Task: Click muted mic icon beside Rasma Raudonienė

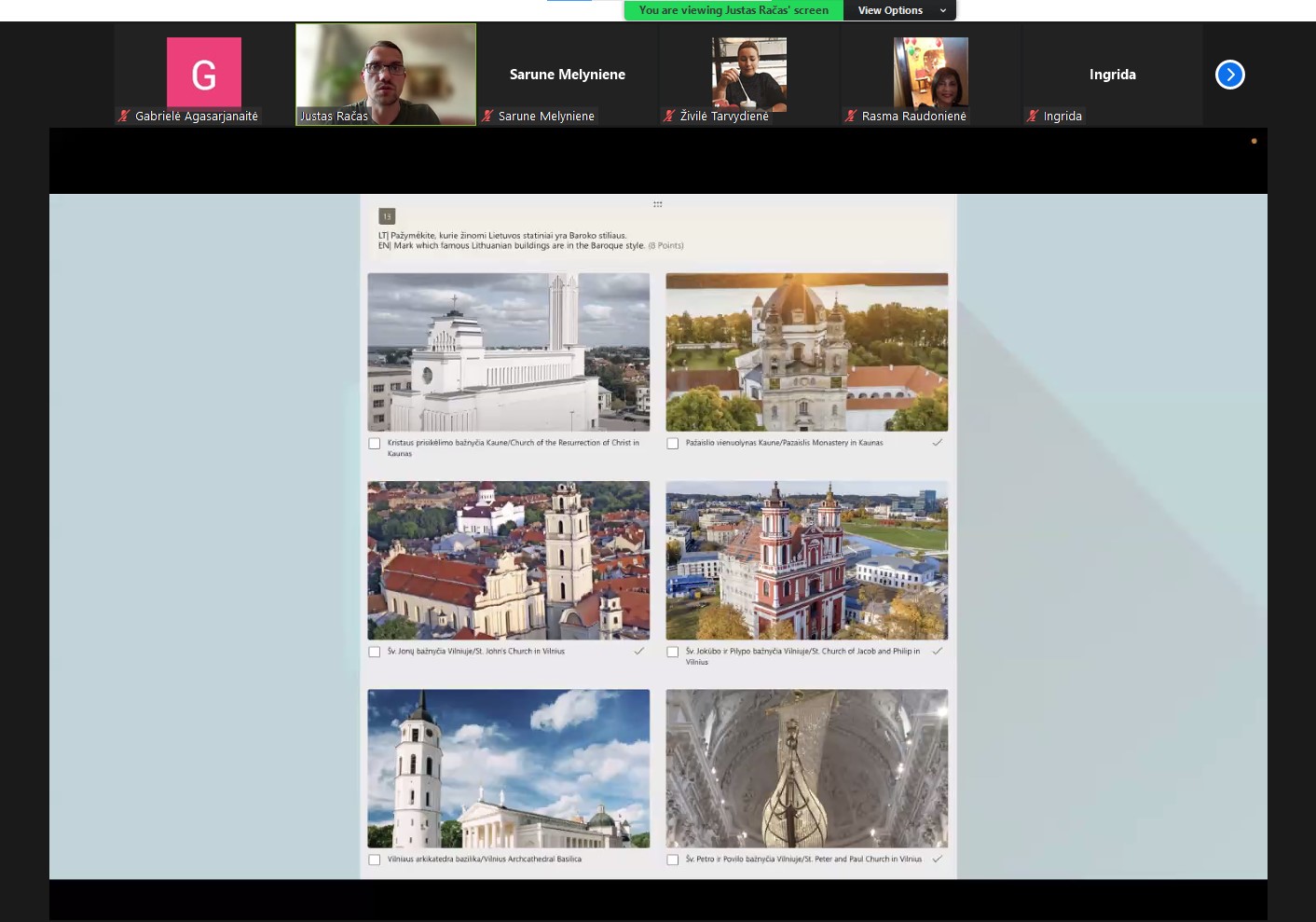Action: coord(851,116)
